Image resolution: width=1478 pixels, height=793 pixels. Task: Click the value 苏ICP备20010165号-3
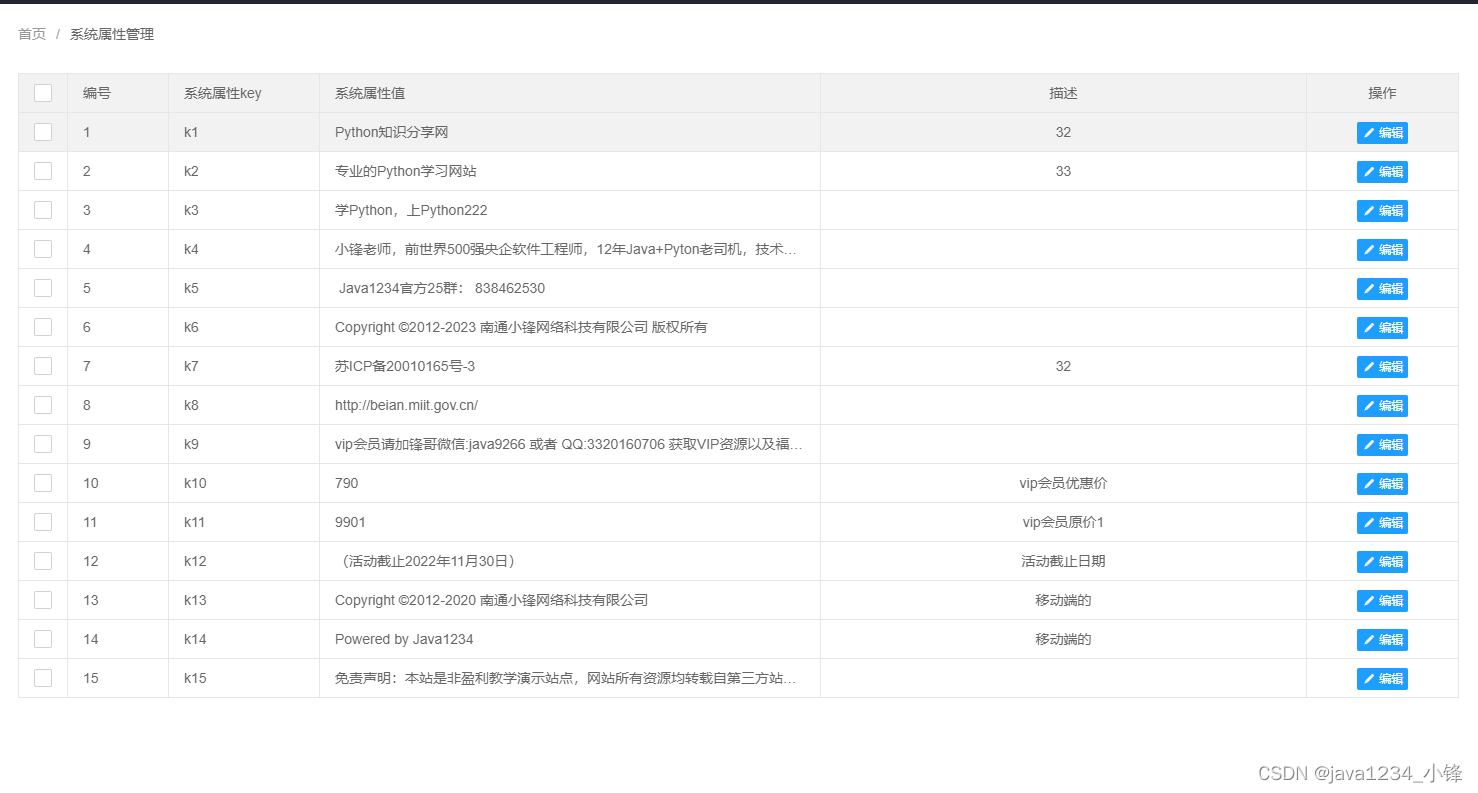pos(405,366)
